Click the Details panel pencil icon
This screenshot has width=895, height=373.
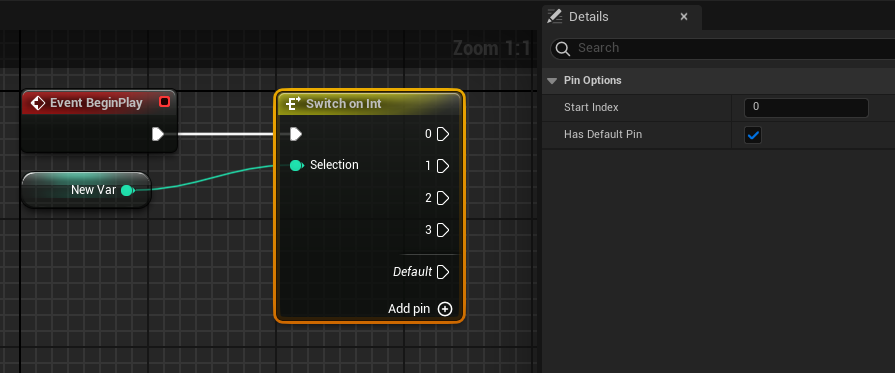tap(554, 17)
